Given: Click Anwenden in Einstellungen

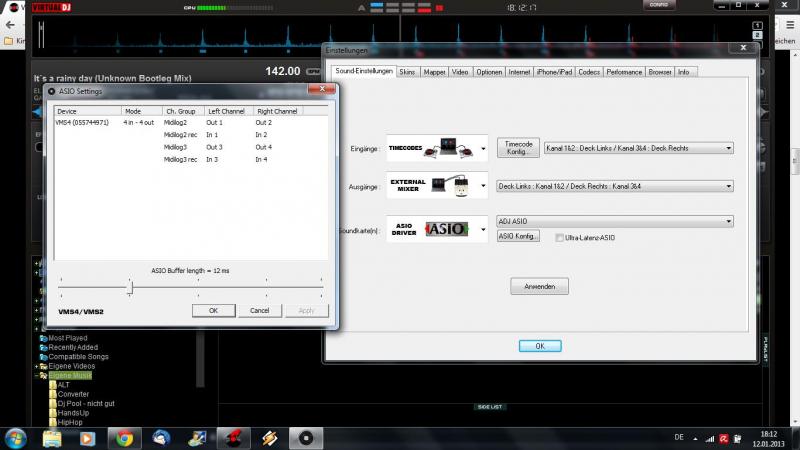Looking at the screenshot, I should [539, 286].
